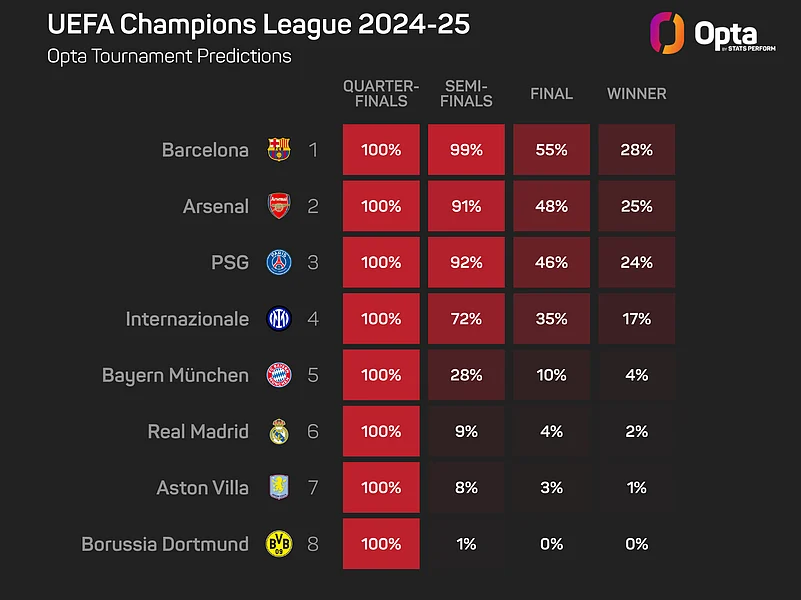This screenshot has height=600, width=801.
Task: Click the Arsenal club crest
Action: point(279,206)
